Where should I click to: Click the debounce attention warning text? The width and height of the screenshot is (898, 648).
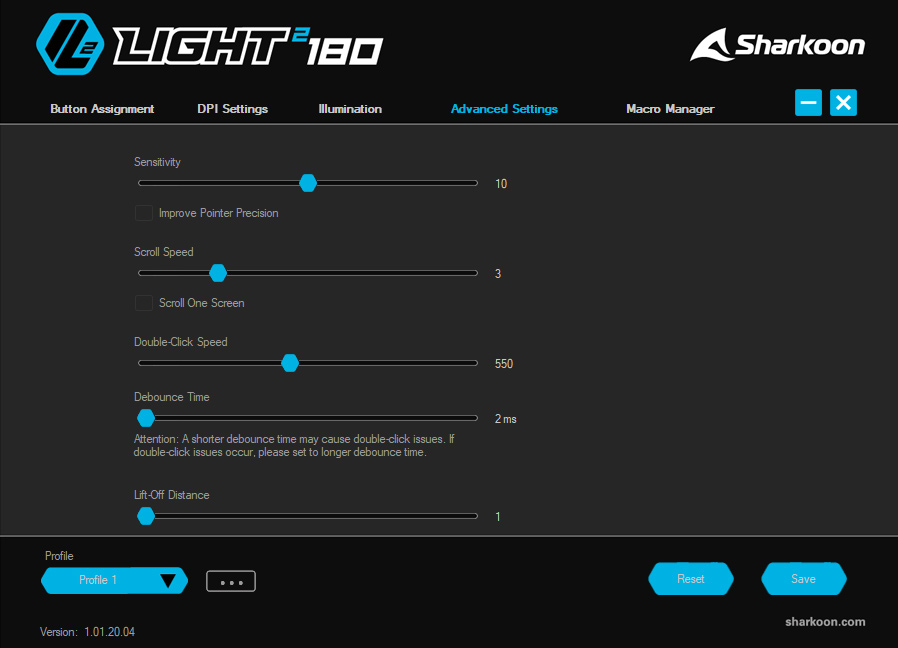[294, 446]
